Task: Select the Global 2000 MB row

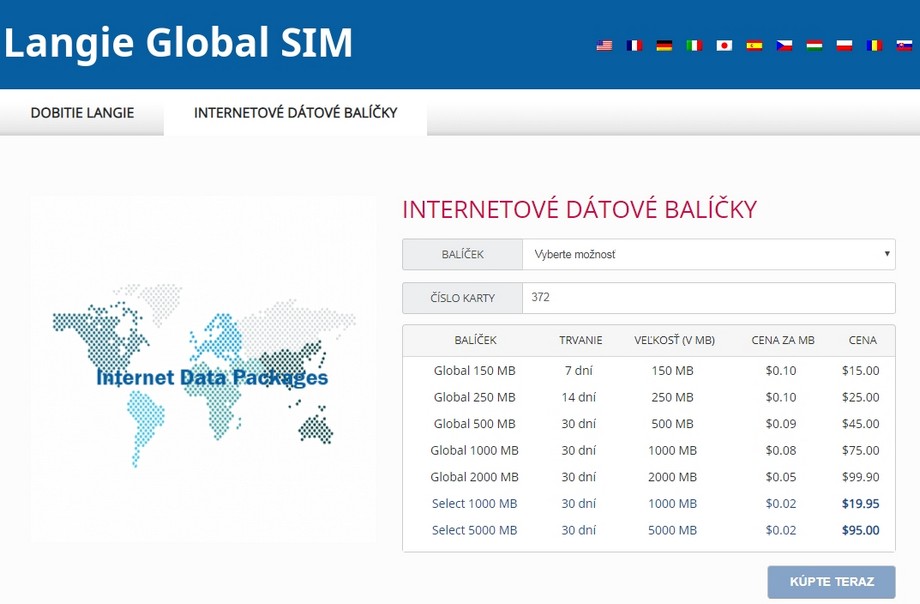Action: click(649, 477)
